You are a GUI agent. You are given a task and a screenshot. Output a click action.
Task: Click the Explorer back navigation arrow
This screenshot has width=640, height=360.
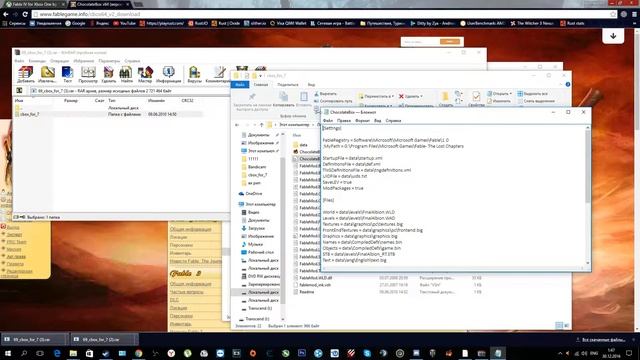click(237, 124)
